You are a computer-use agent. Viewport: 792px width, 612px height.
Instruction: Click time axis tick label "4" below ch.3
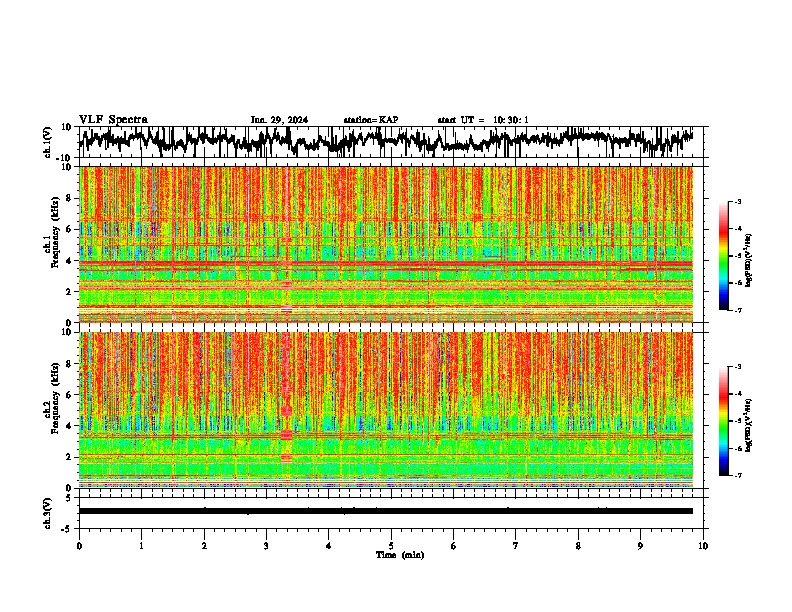click(x=329, y=546)
